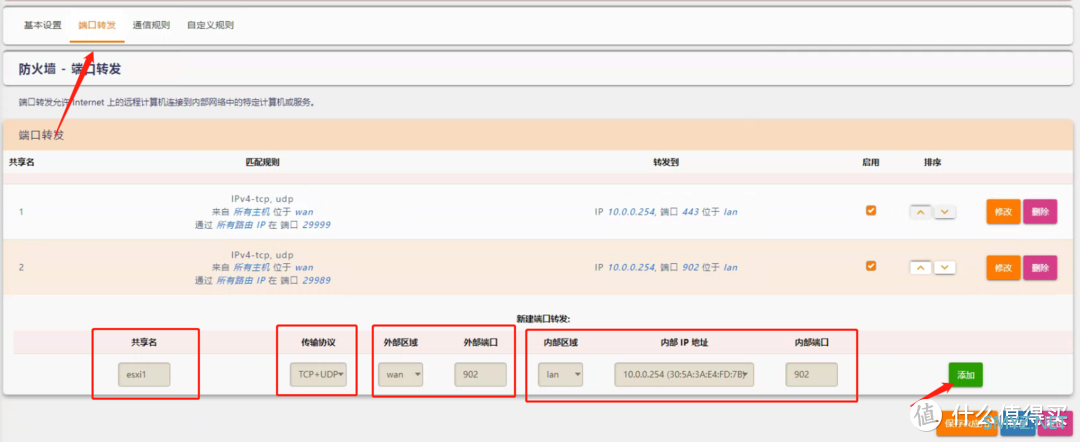Select the 内部端口 input field
The width and height of the screenshot is (1080, 442).
pos(811,375)
